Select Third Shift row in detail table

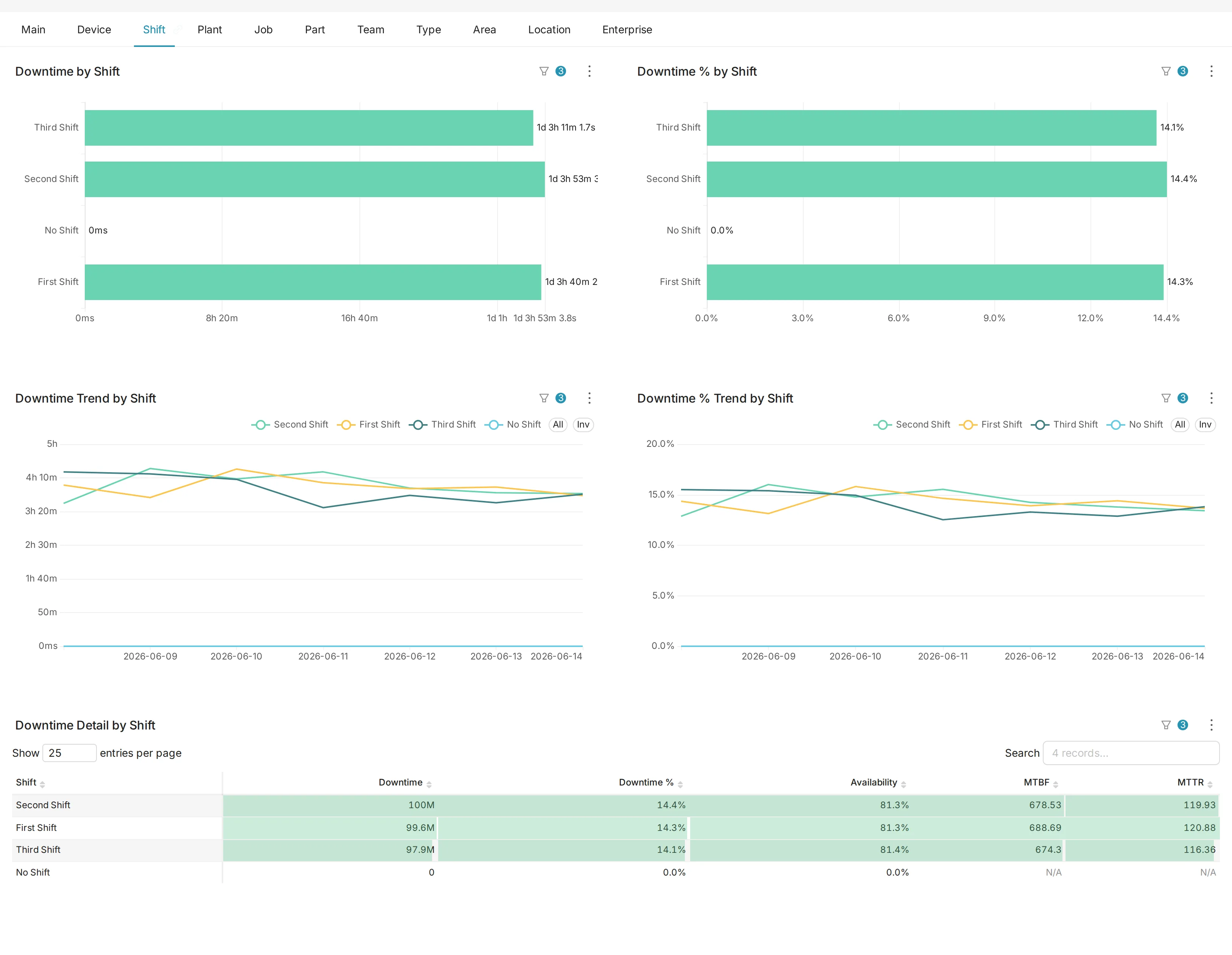pyautogui.click(x=616, y=850)
